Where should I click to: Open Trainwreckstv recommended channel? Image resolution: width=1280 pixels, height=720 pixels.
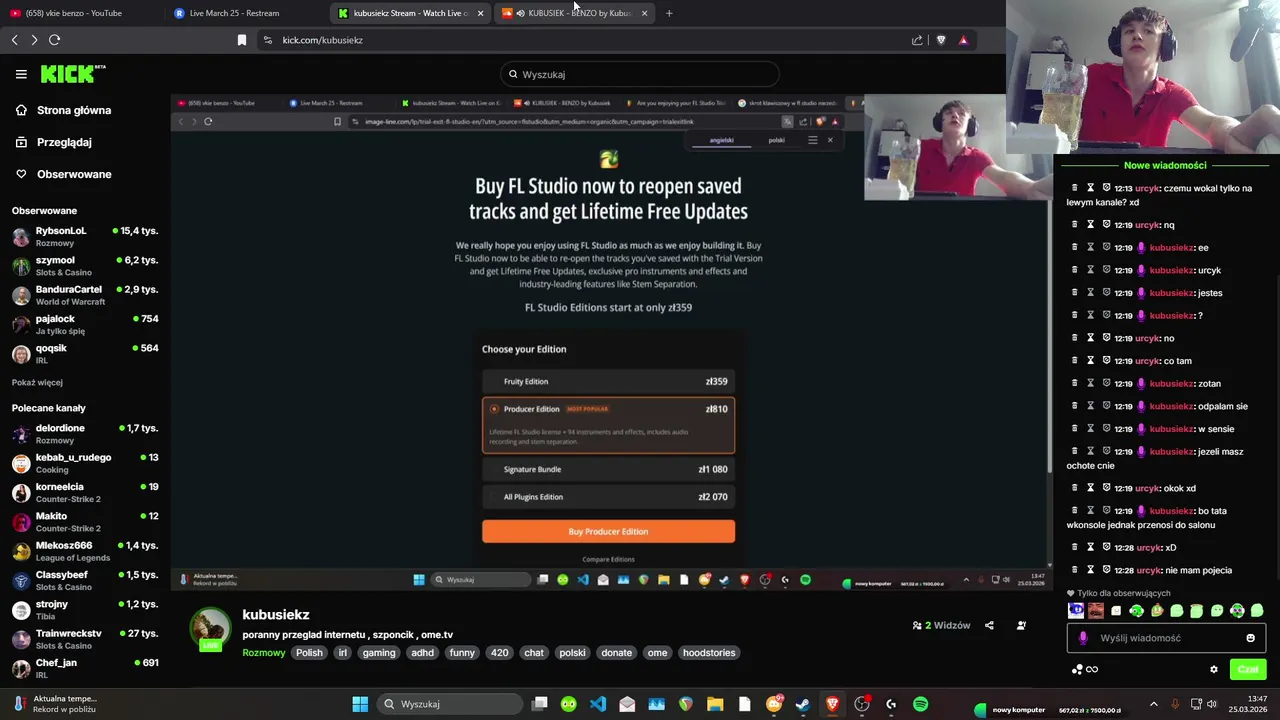(85, 639)
